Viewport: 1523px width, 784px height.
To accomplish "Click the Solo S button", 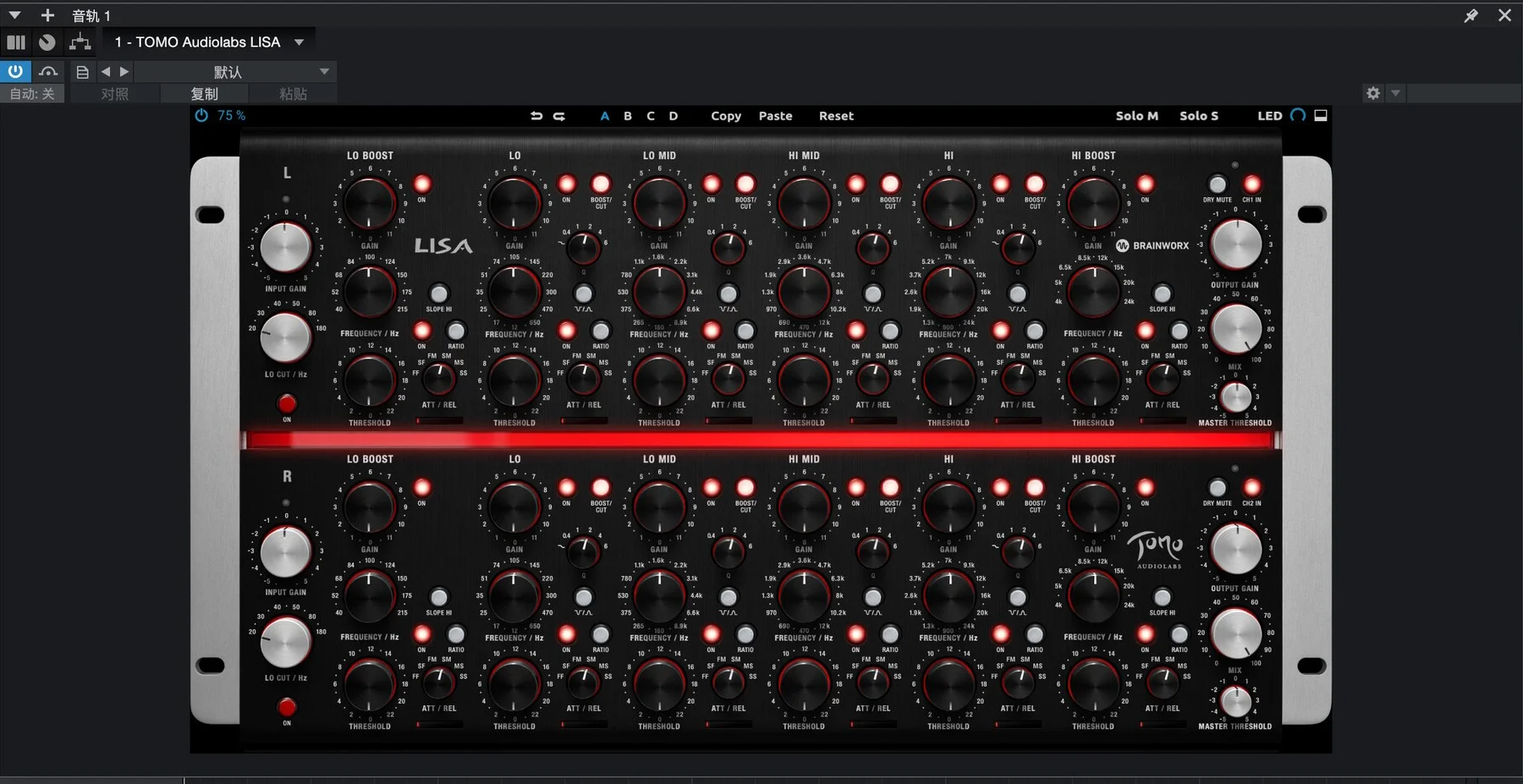I will click(x=1199, y=116).
